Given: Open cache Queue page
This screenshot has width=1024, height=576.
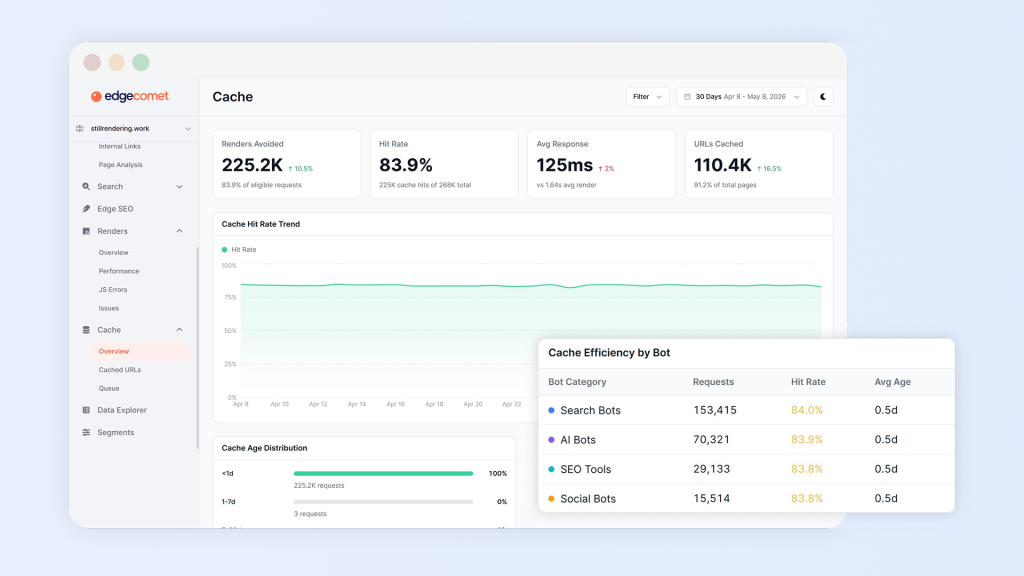Looking at the screenshot, I should point(109,389).
